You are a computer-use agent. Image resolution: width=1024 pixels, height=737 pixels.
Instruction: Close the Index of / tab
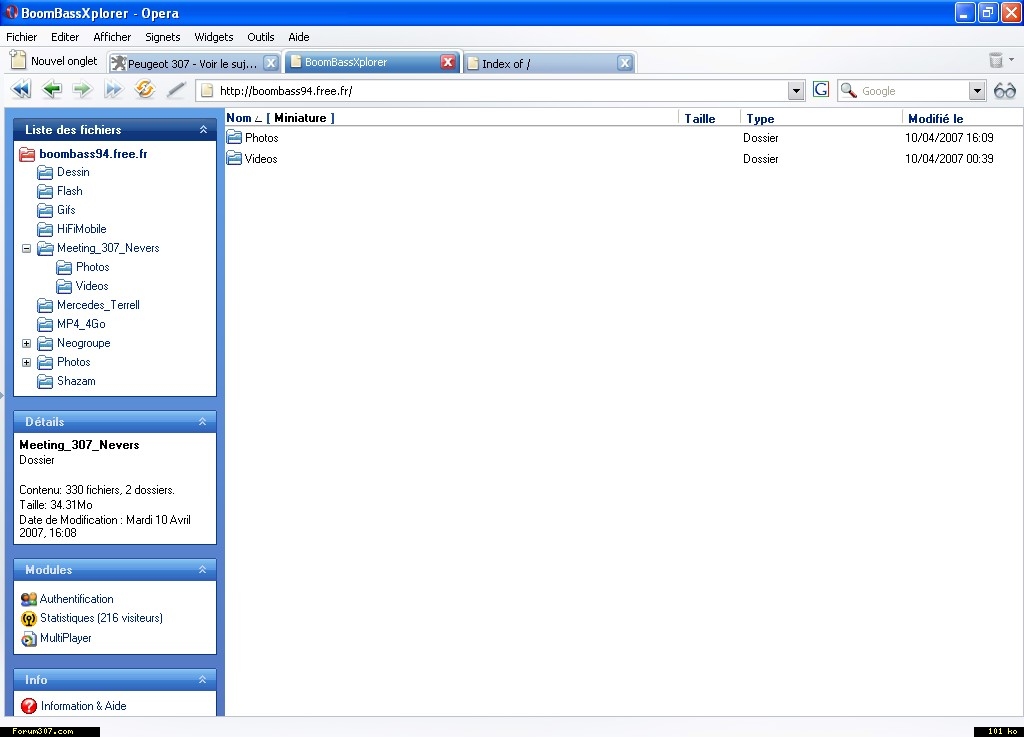click(625, 63)
